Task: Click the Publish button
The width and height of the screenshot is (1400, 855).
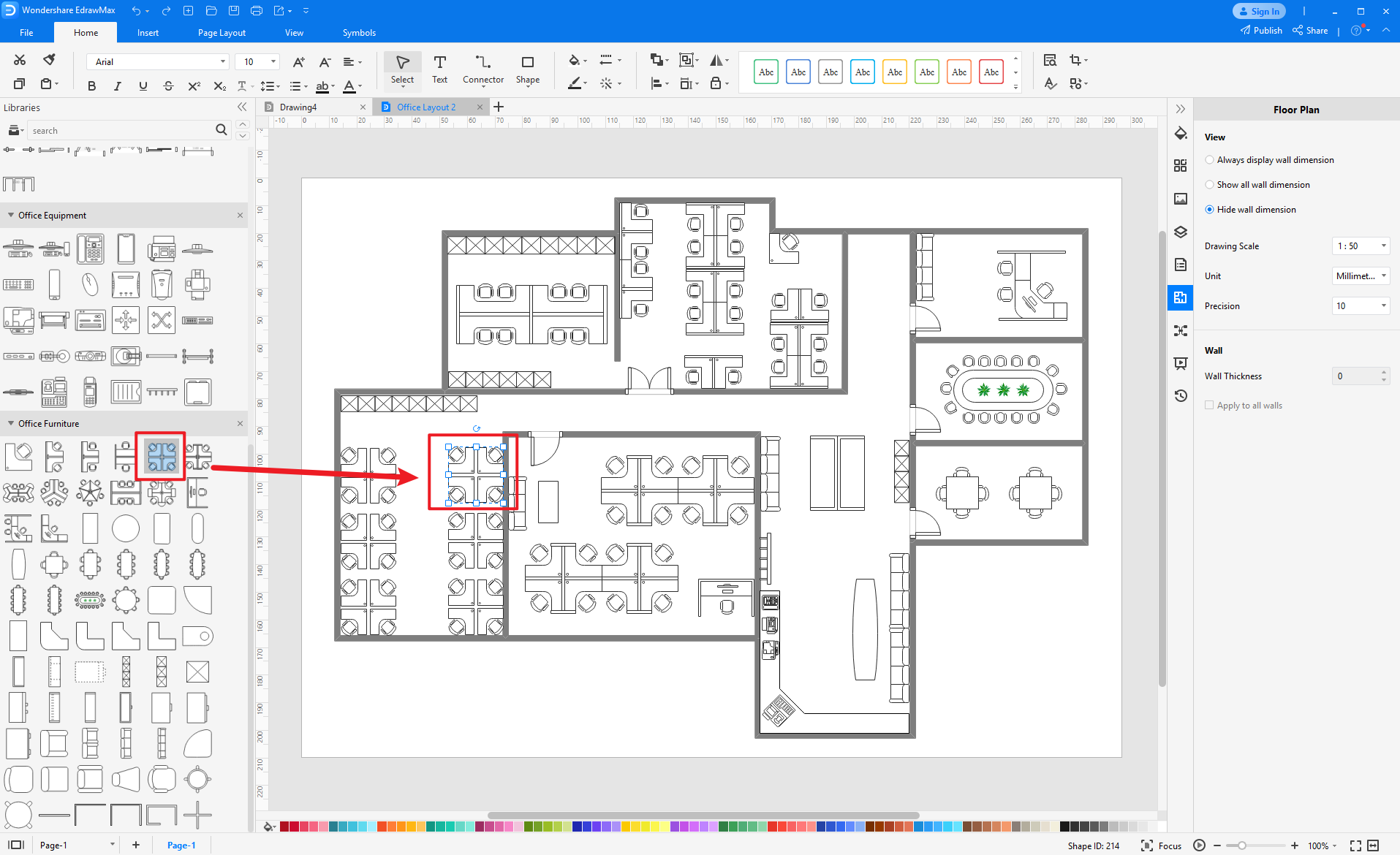Action: pyautogui.click(x=1260, y=30)
